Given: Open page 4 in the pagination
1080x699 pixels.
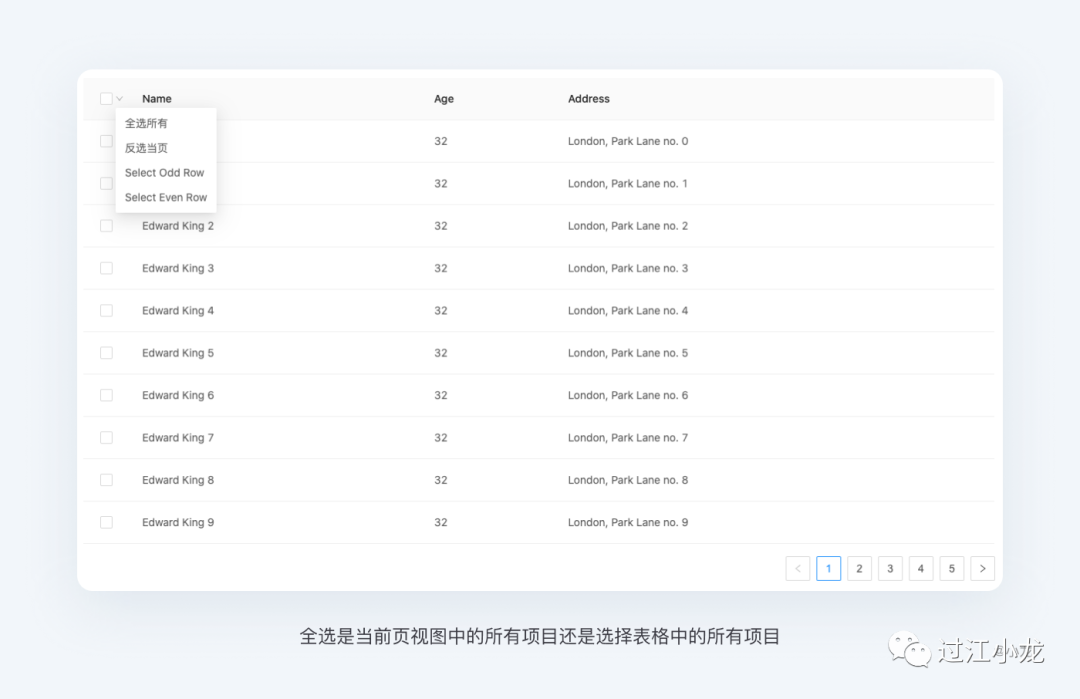Looking at the screenshot, I should [921, 569].
